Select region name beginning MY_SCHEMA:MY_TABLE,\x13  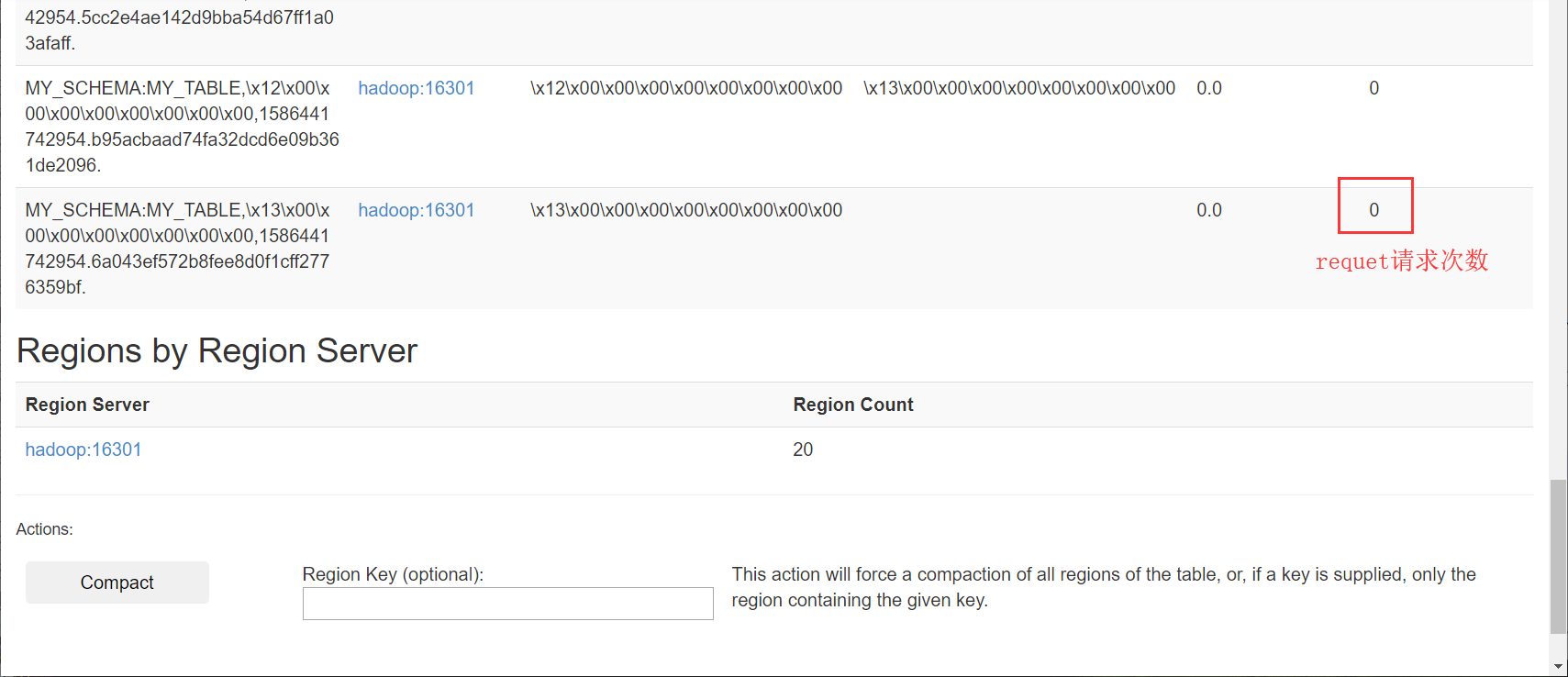[177, 249]
